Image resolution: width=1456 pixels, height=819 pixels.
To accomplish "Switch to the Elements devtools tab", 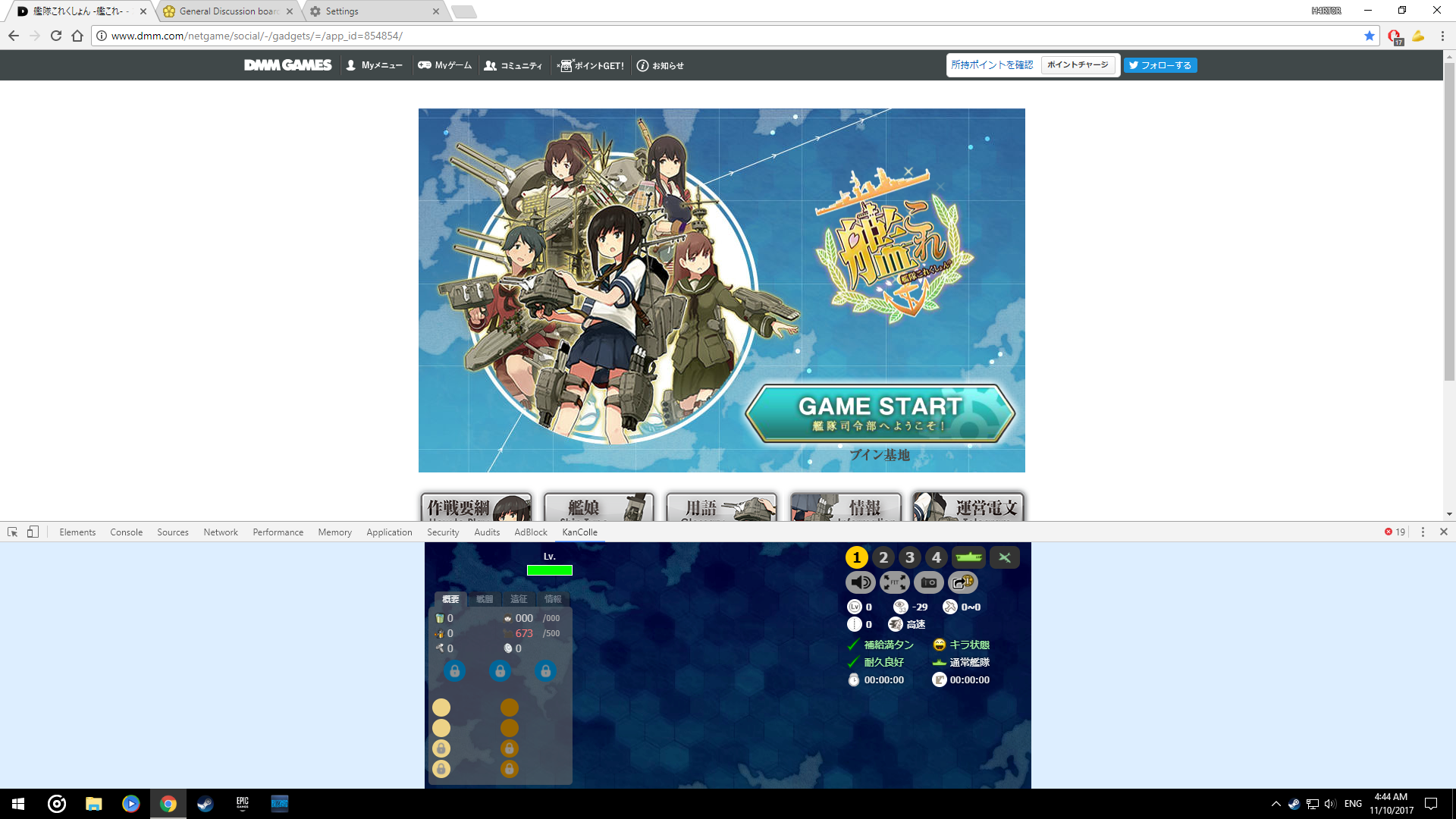I will point(77,532).
